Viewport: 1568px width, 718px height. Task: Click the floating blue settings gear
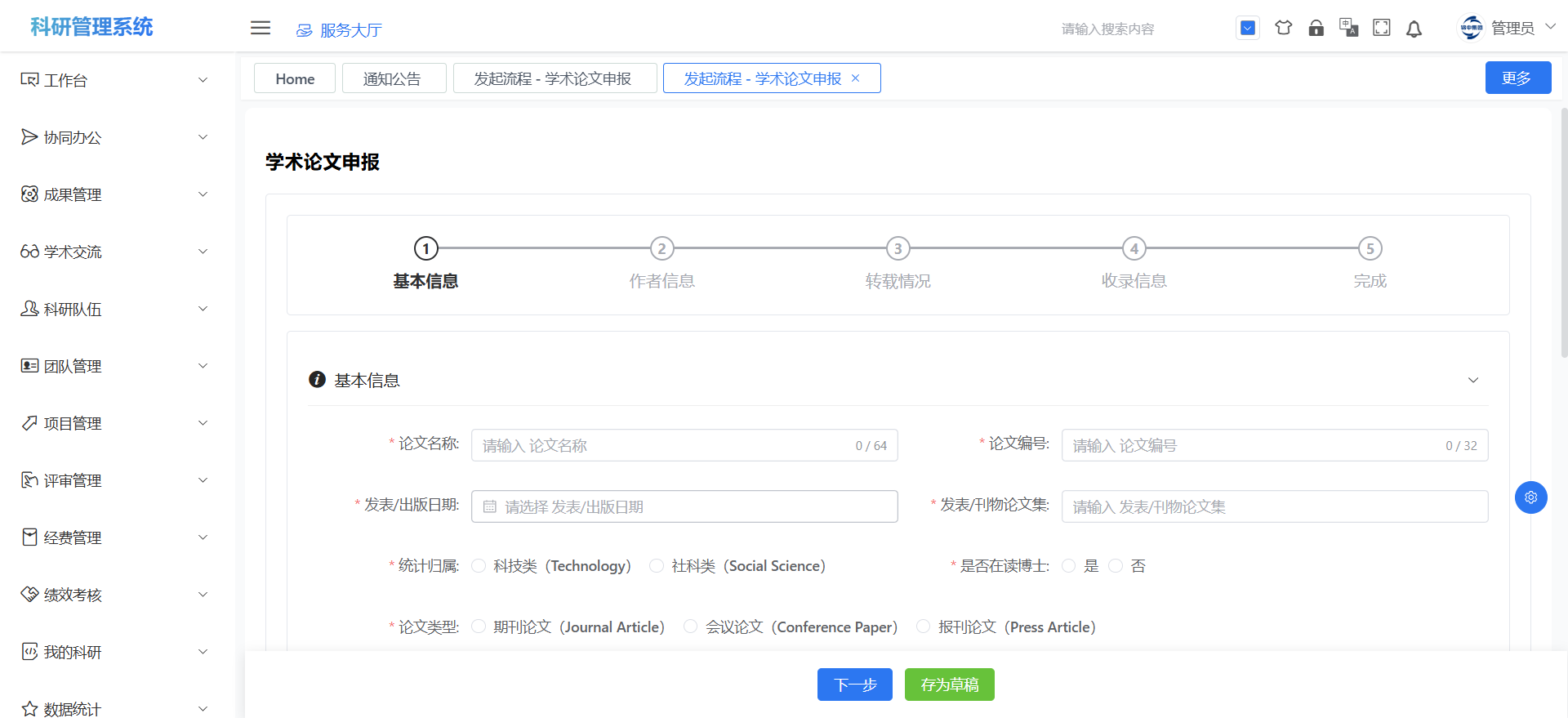tap(1530, 497)
